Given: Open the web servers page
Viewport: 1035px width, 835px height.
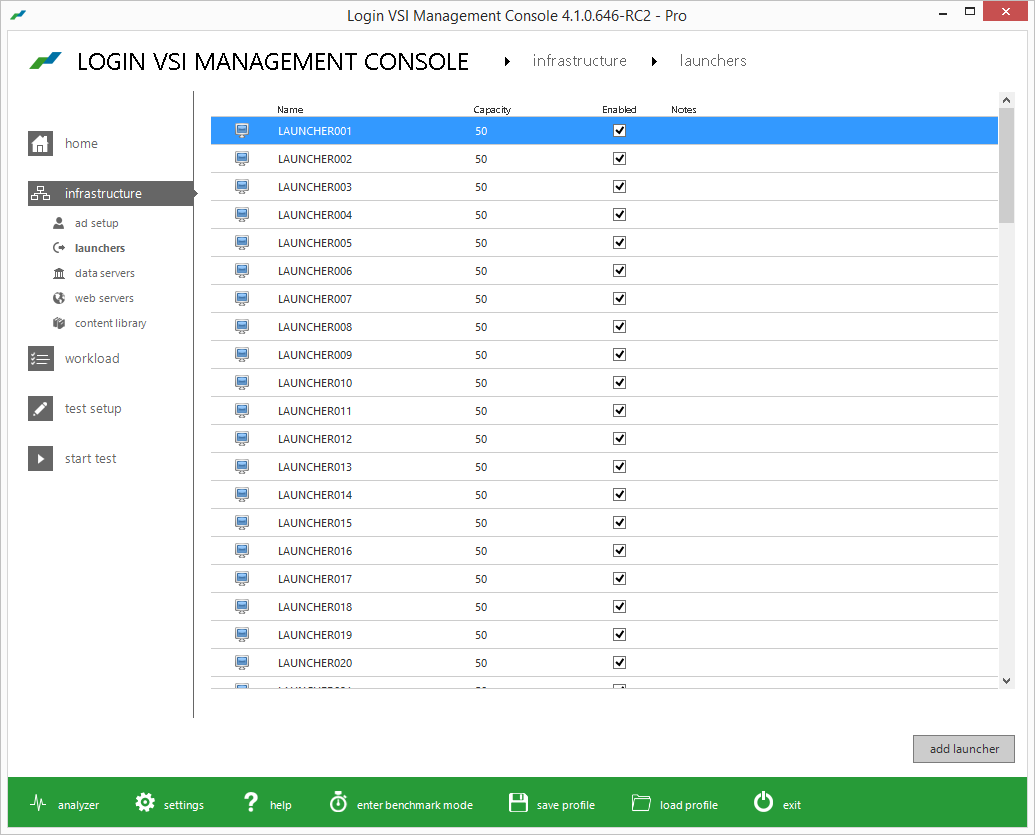Looking at the screenshot, I should (104, 298).
